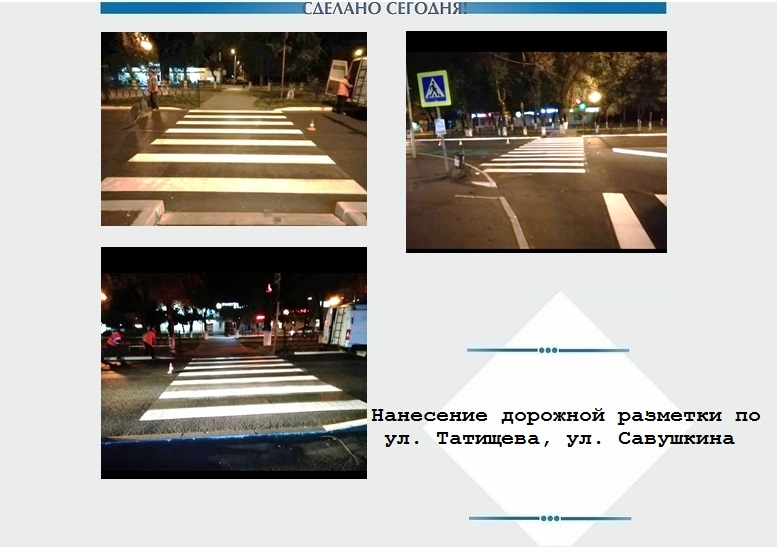777x547 pixels.
Task: Click the 'СДЕЛАНО СЕГОДНЯ!' header banner
Action: 384,8
